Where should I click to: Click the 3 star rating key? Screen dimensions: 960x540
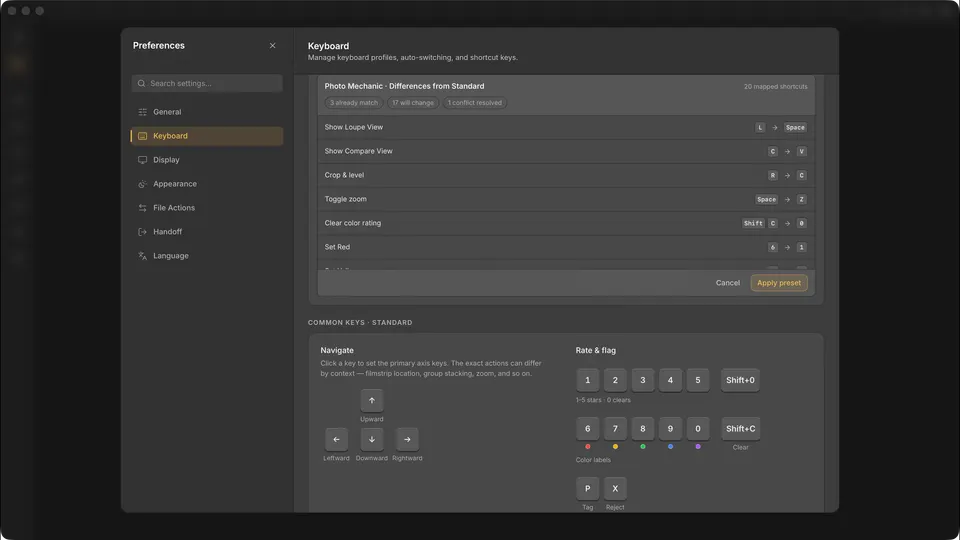[x=643, y=380]
